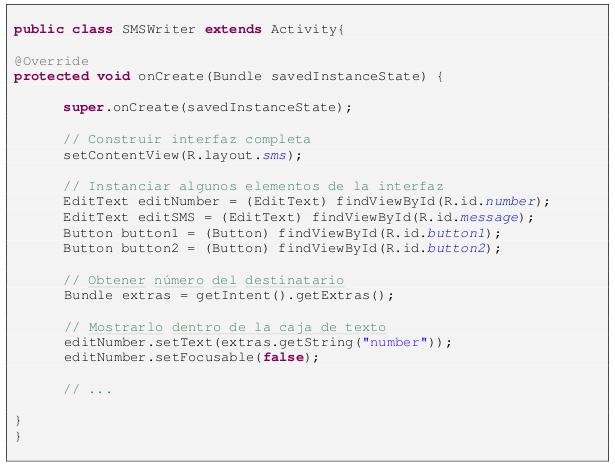Image resolution: width=615 pixels, height=466 pixels.
Task: Click the 'extends' keyword
Action: 233,29
